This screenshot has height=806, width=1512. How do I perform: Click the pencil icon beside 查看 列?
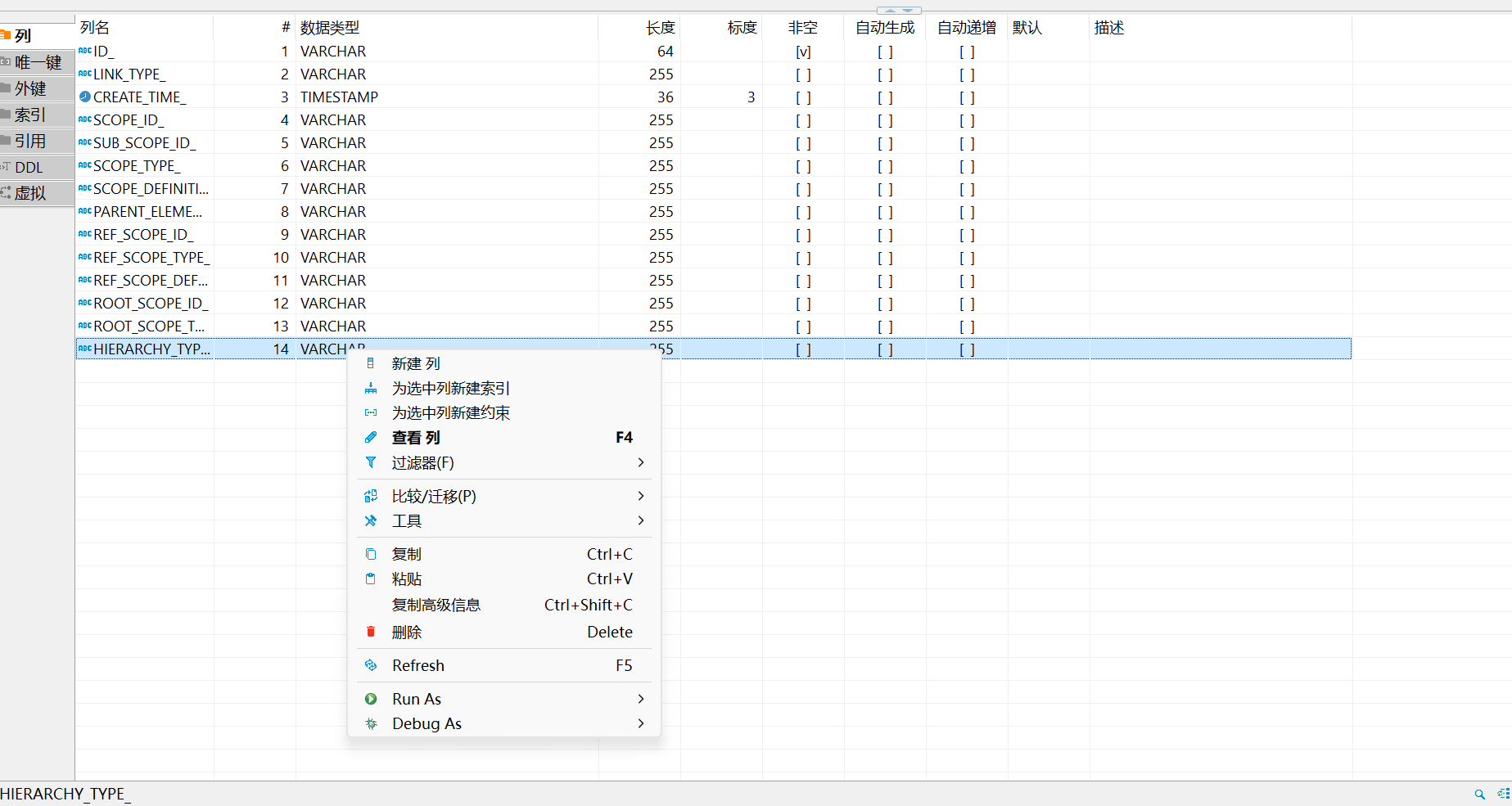pos(371,437)
